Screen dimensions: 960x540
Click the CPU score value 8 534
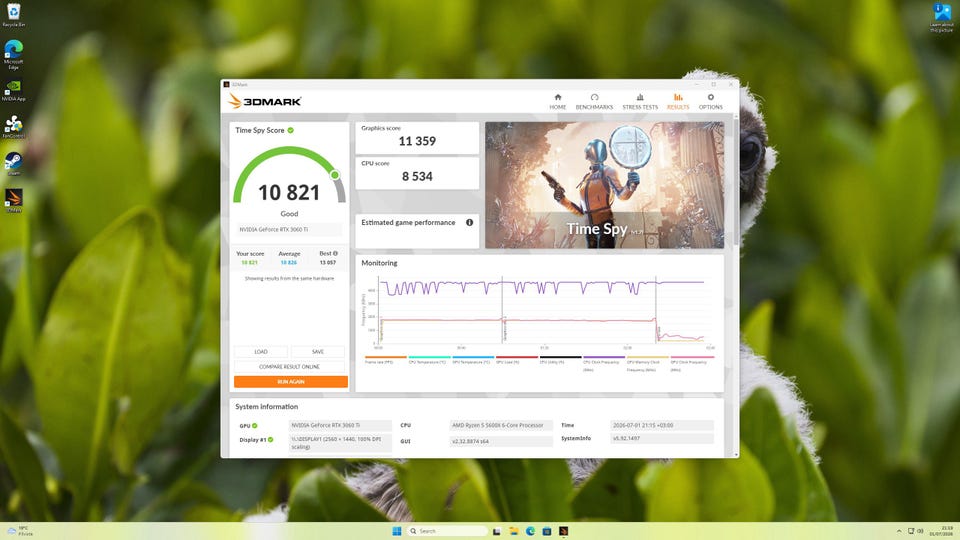coord(417,176)
